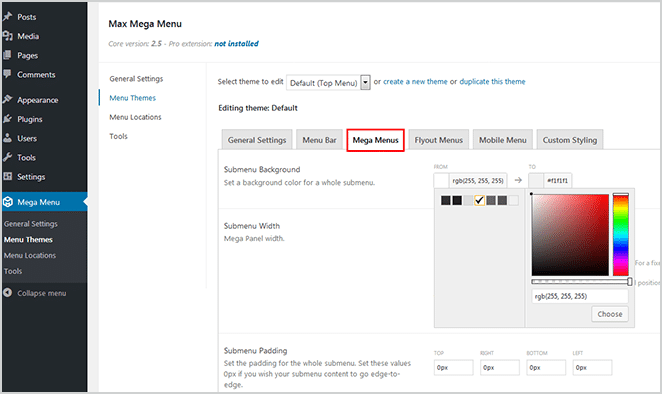The width and height of the screenshot is (662, 394).
Task: Select Mega Menu in admin sidebar
Action: pyautogui.click(x=44, y=202)
